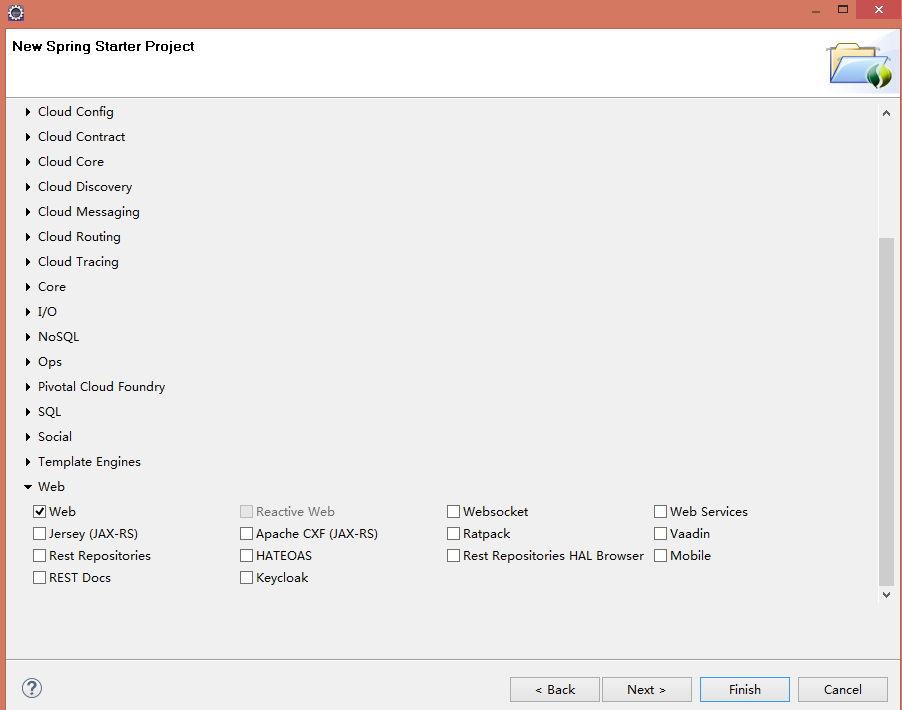902x710 pixels.
Task: Click the Next > button
Action: pos(647,689)
